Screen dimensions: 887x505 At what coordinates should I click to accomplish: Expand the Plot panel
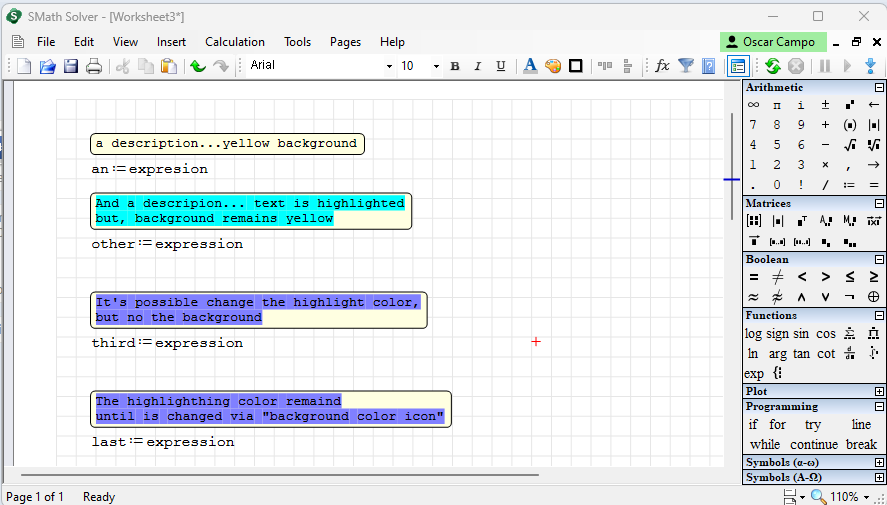[x=879, y=391]
